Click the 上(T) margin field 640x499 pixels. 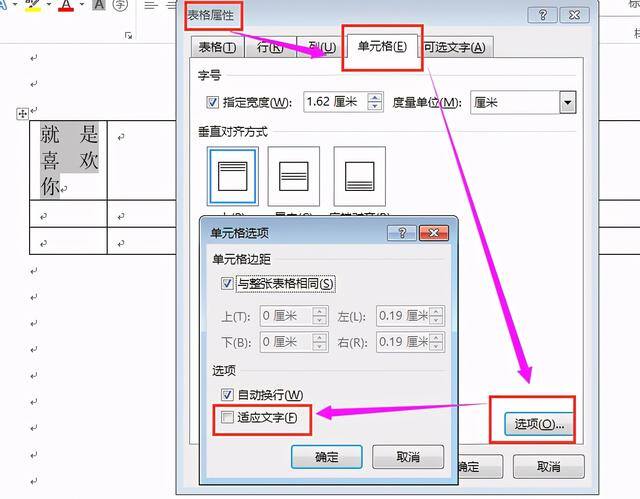tap(286, 315)
